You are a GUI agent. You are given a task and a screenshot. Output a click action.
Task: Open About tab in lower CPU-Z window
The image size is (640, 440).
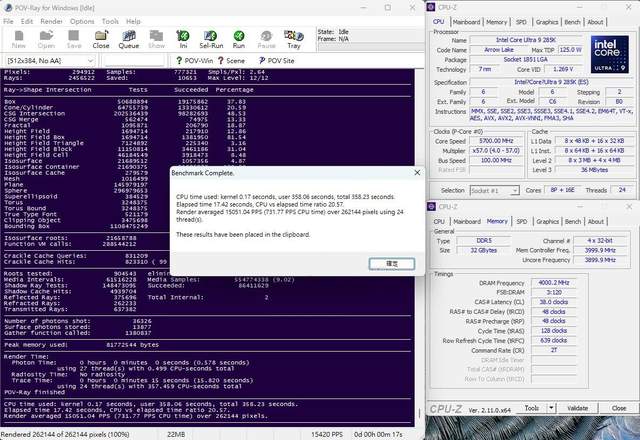point(596,221)
